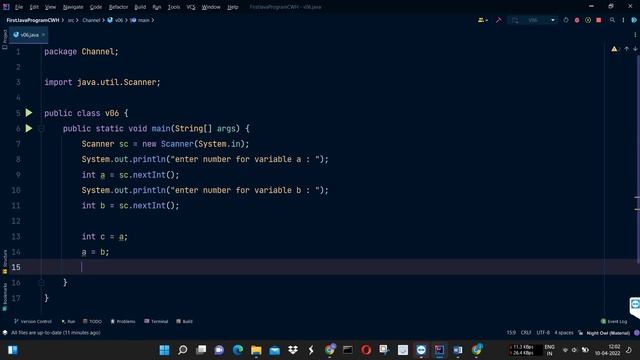Click caret position 15:9 indicator
The image size is (640, 360).
511,333
